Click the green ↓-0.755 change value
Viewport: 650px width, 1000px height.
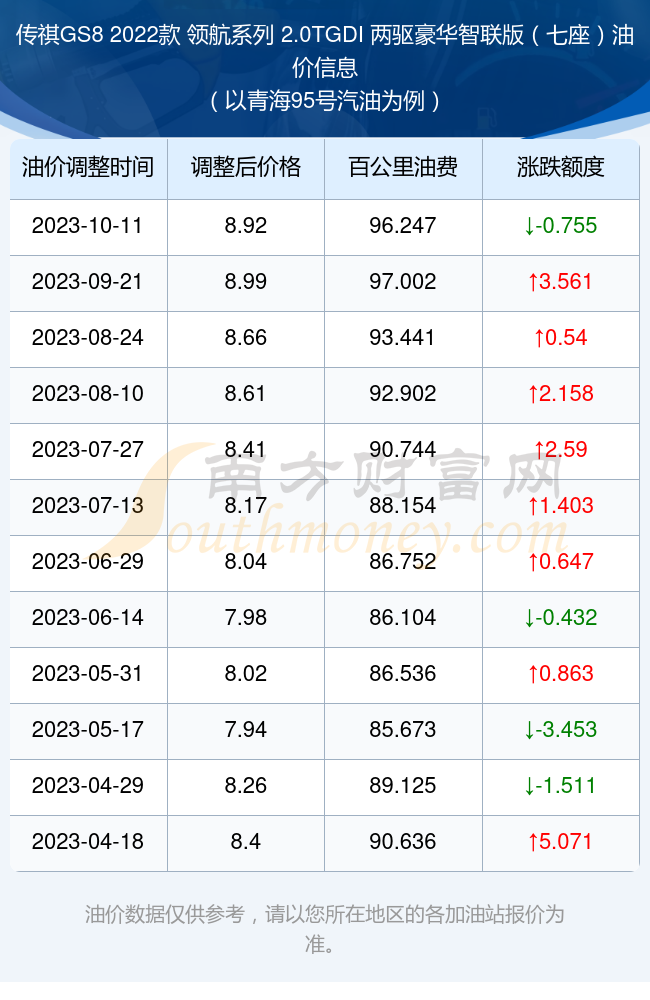coord(561,226)
